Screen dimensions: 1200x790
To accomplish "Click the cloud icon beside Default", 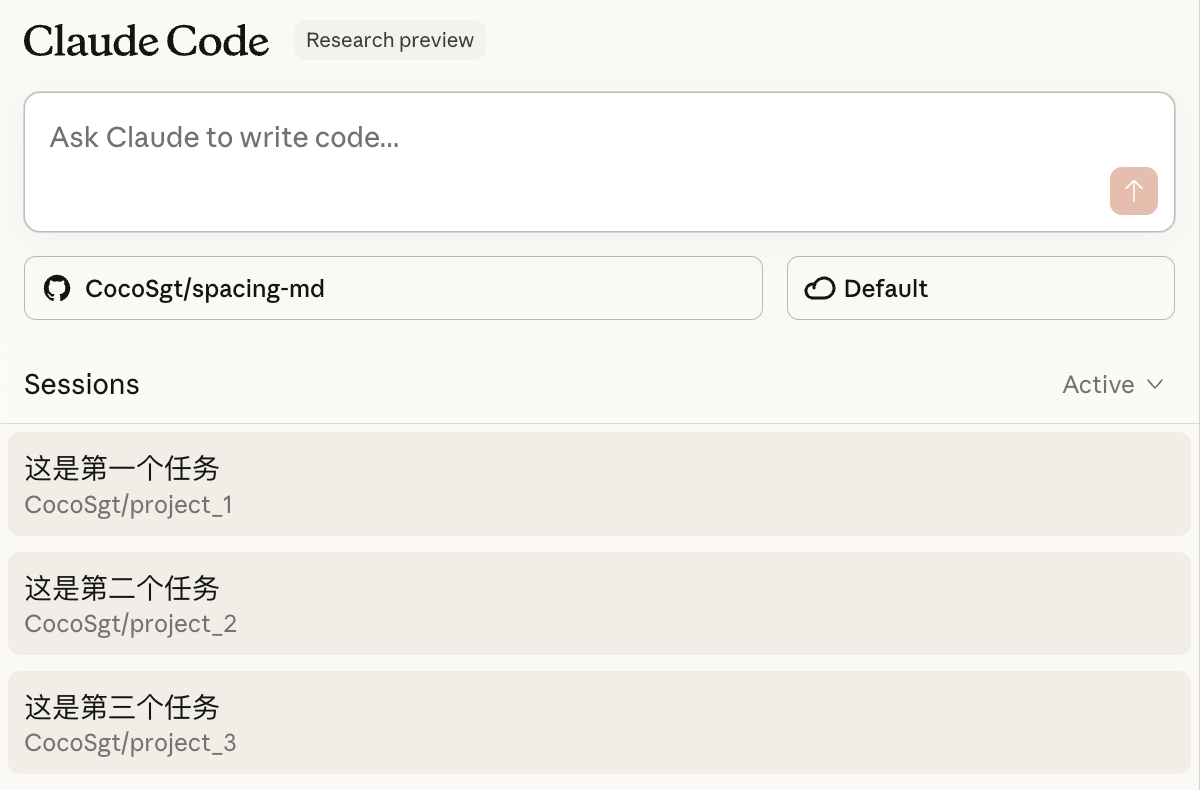I will pyautogui.click(x=820, y=289).
